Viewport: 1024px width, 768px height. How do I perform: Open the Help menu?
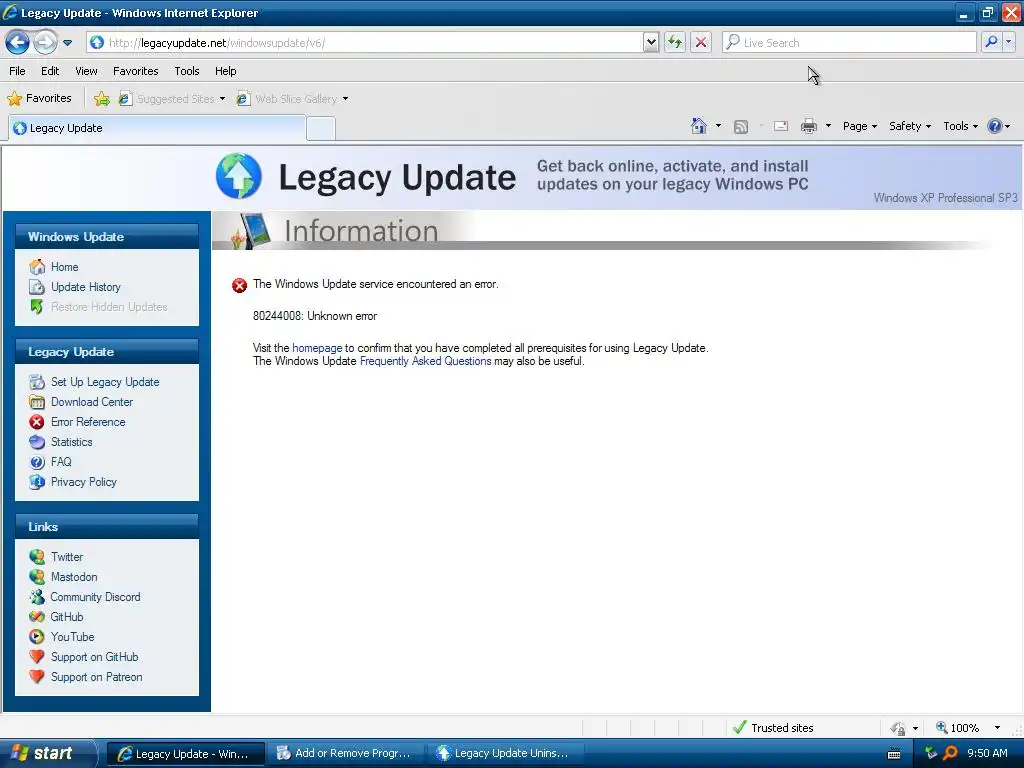[225, 71]
